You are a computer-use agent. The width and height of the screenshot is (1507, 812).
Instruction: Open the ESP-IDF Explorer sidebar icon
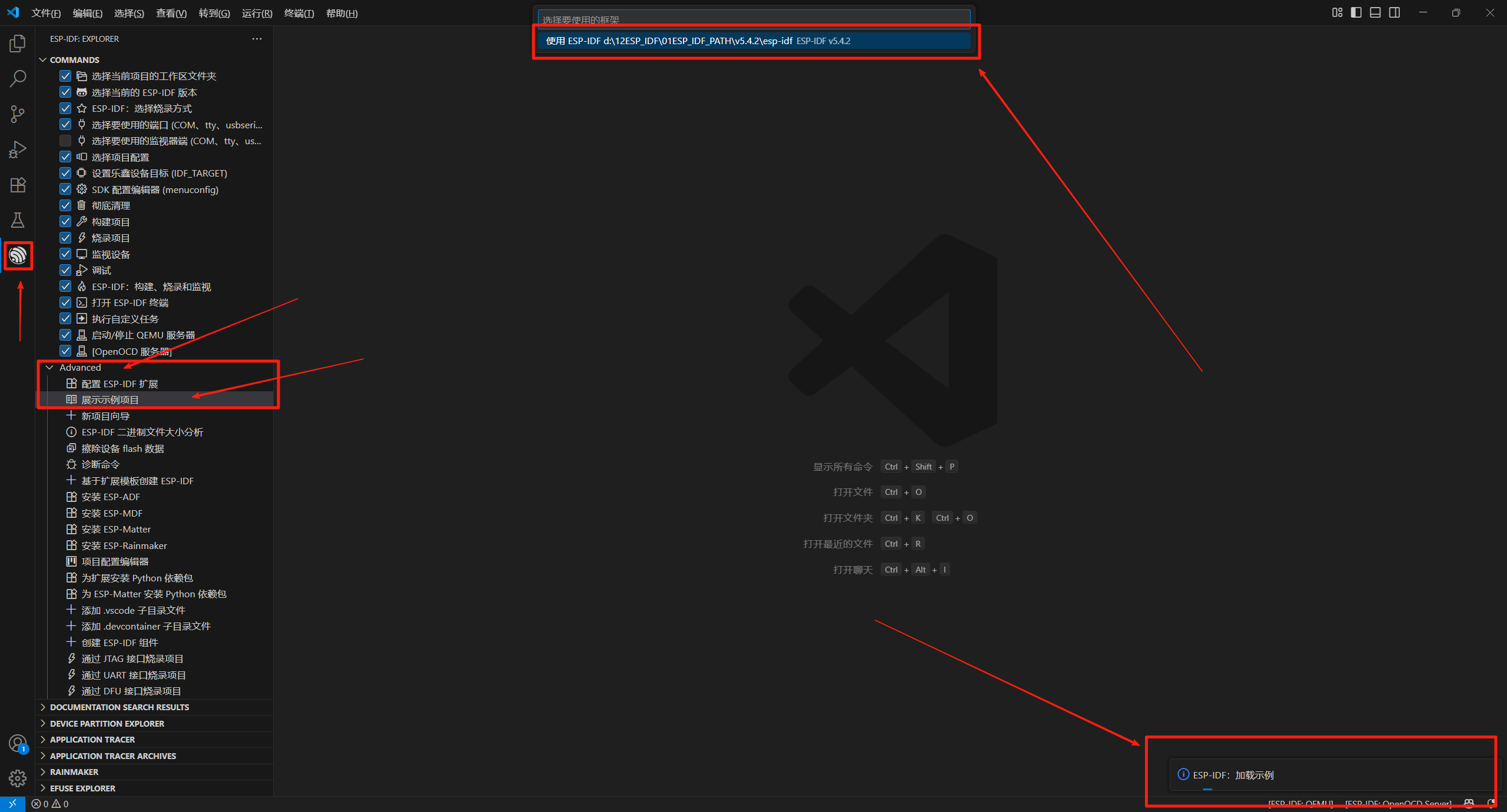click(x=18, y=255)
